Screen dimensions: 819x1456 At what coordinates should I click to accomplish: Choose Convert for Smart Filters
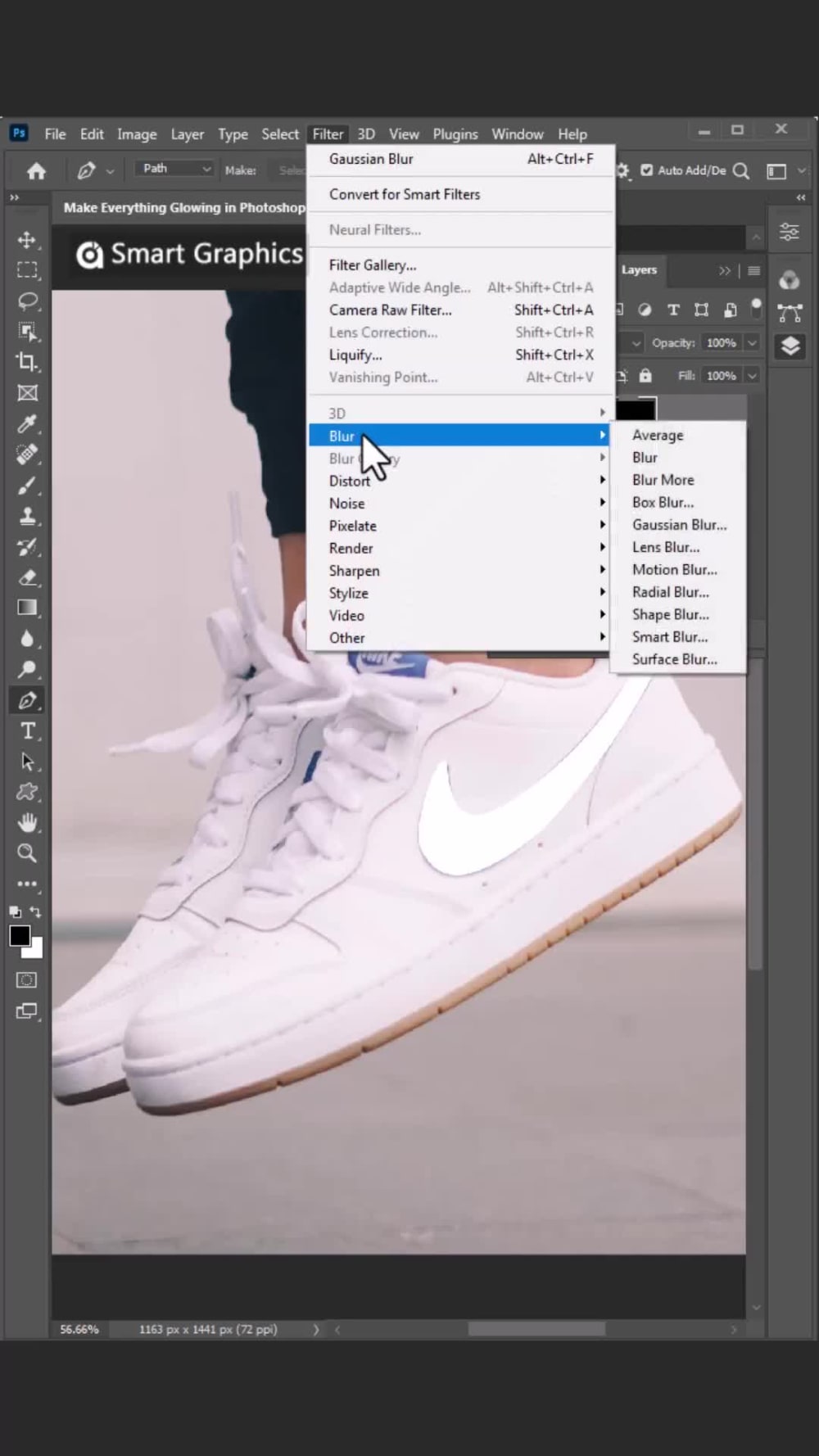[x=460, y=194]
